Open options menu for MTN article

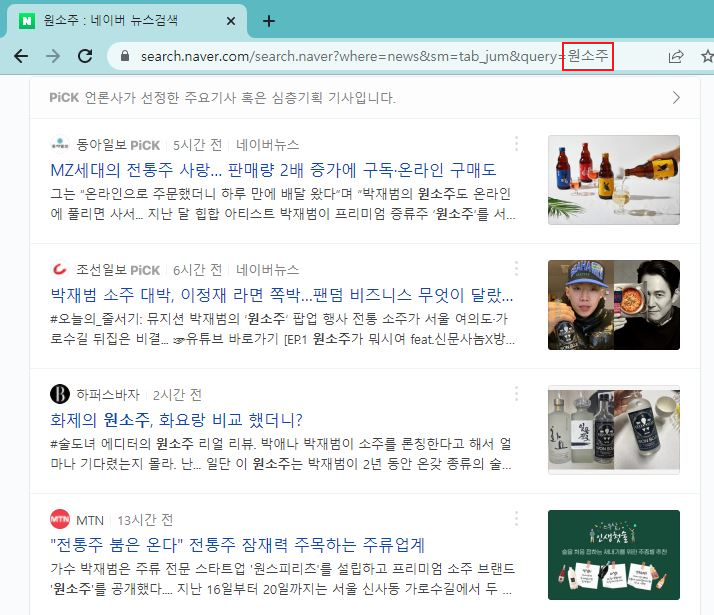(516, 518)
